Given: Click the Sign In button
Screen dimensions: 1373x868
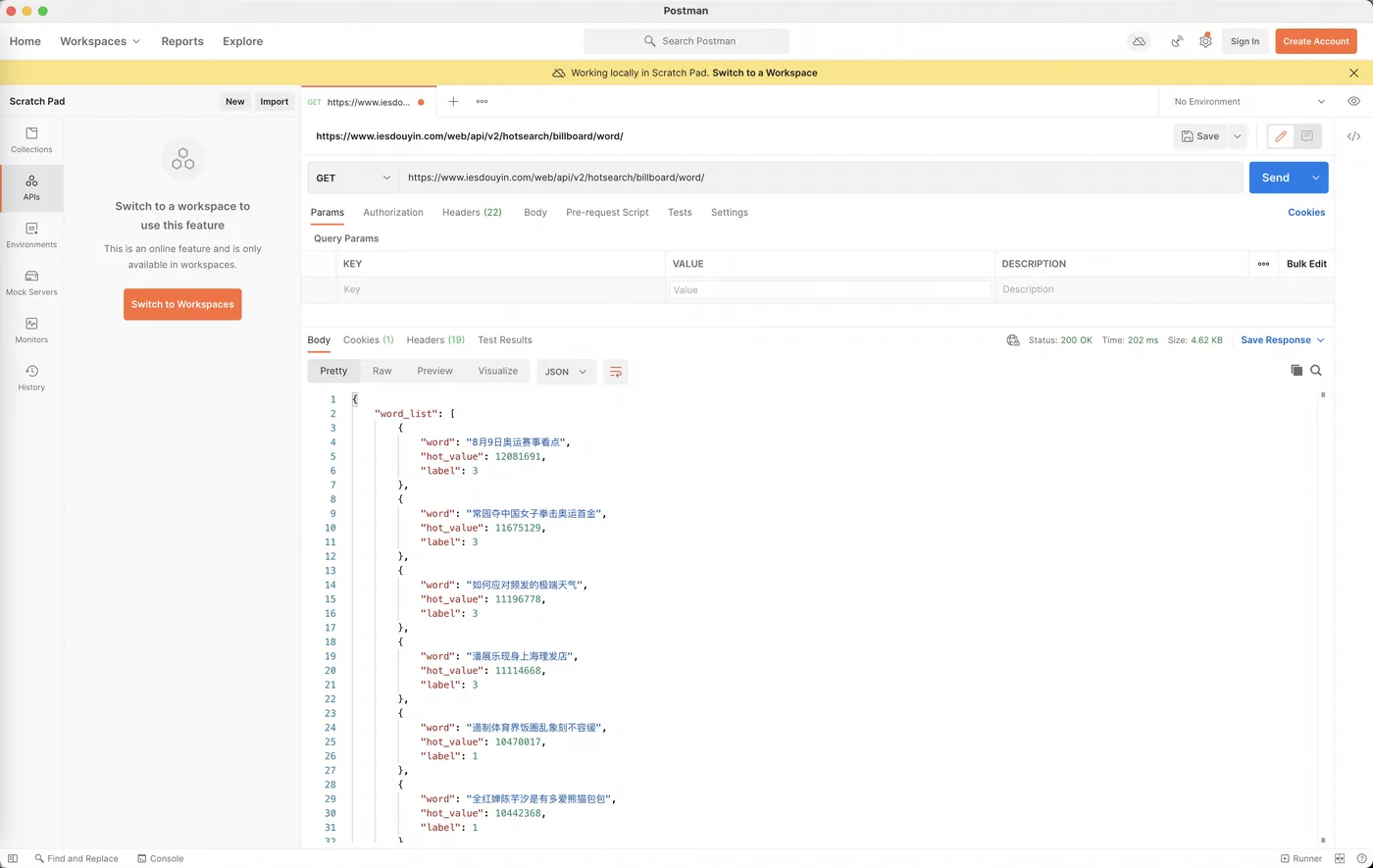Looking at the screenshot, I should tap(1245, 41).
